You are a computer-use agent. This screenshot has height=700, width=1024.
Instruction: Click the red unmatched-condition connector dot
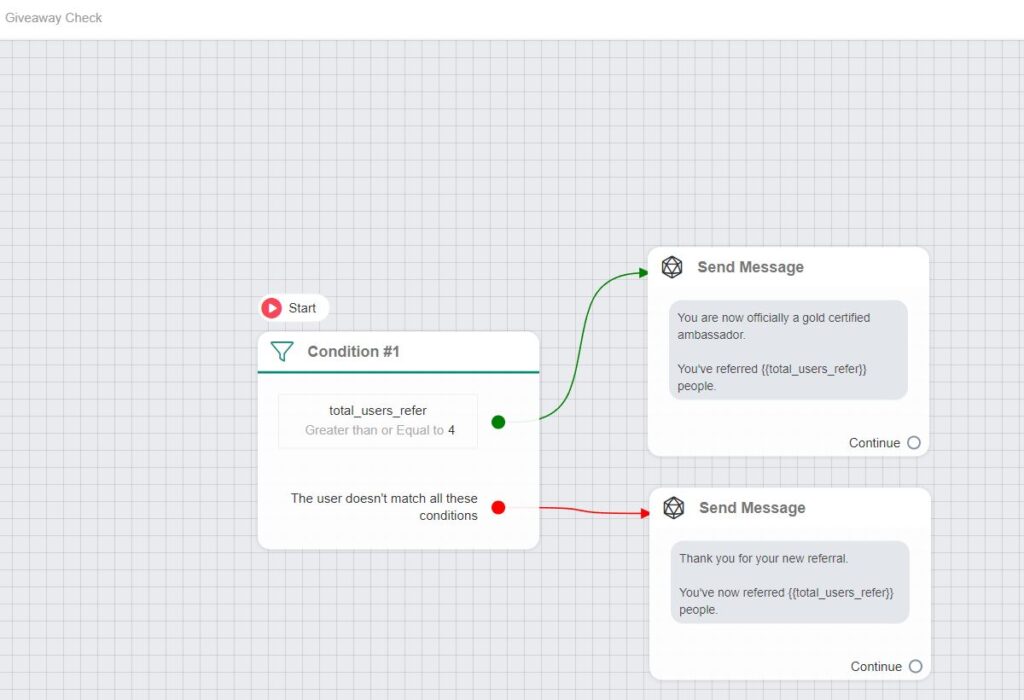(498, 507)
